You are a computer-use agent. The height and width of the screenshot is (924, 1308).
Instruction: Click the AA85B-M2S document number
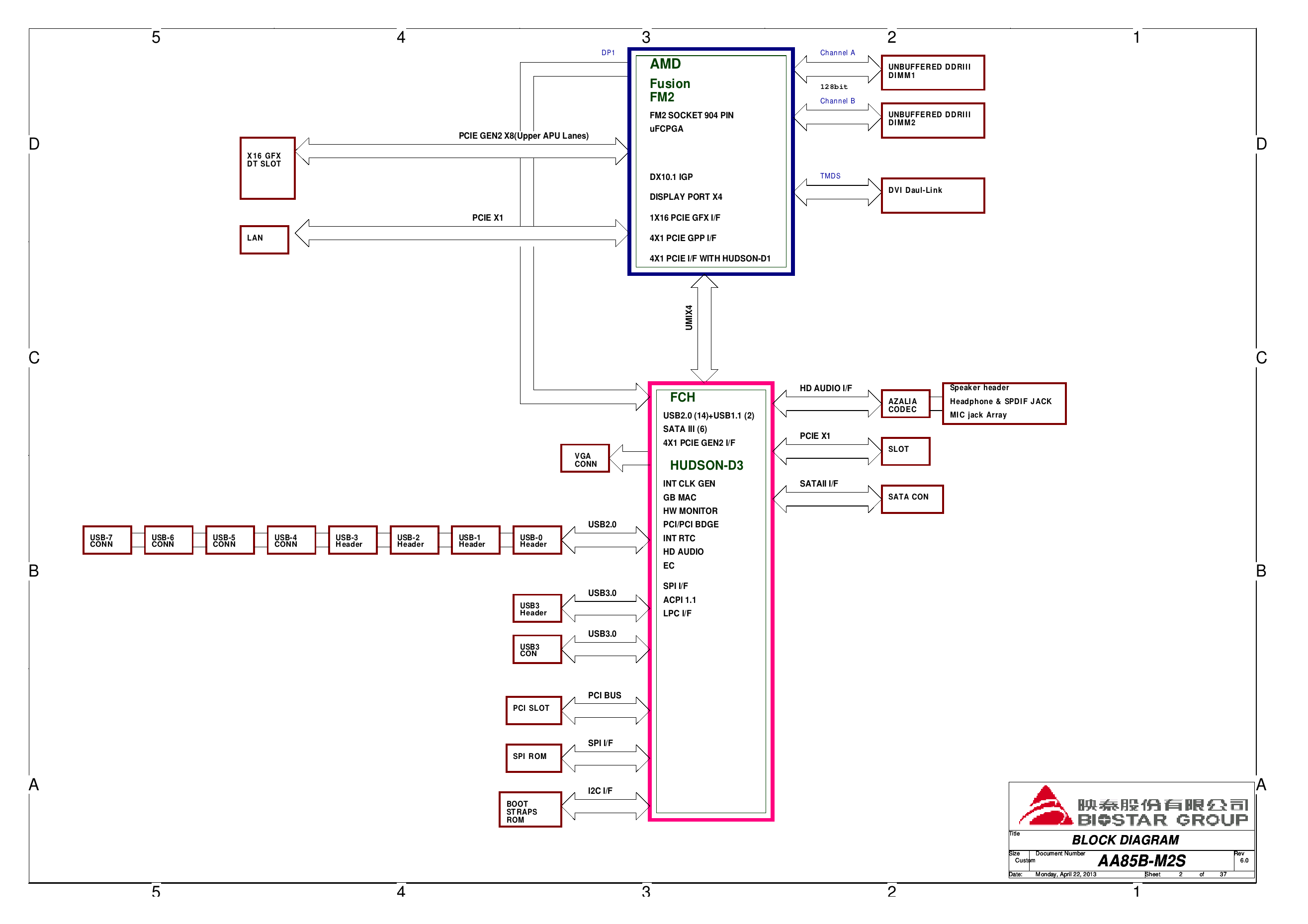pyautogui.click(x=1141, y=861)
